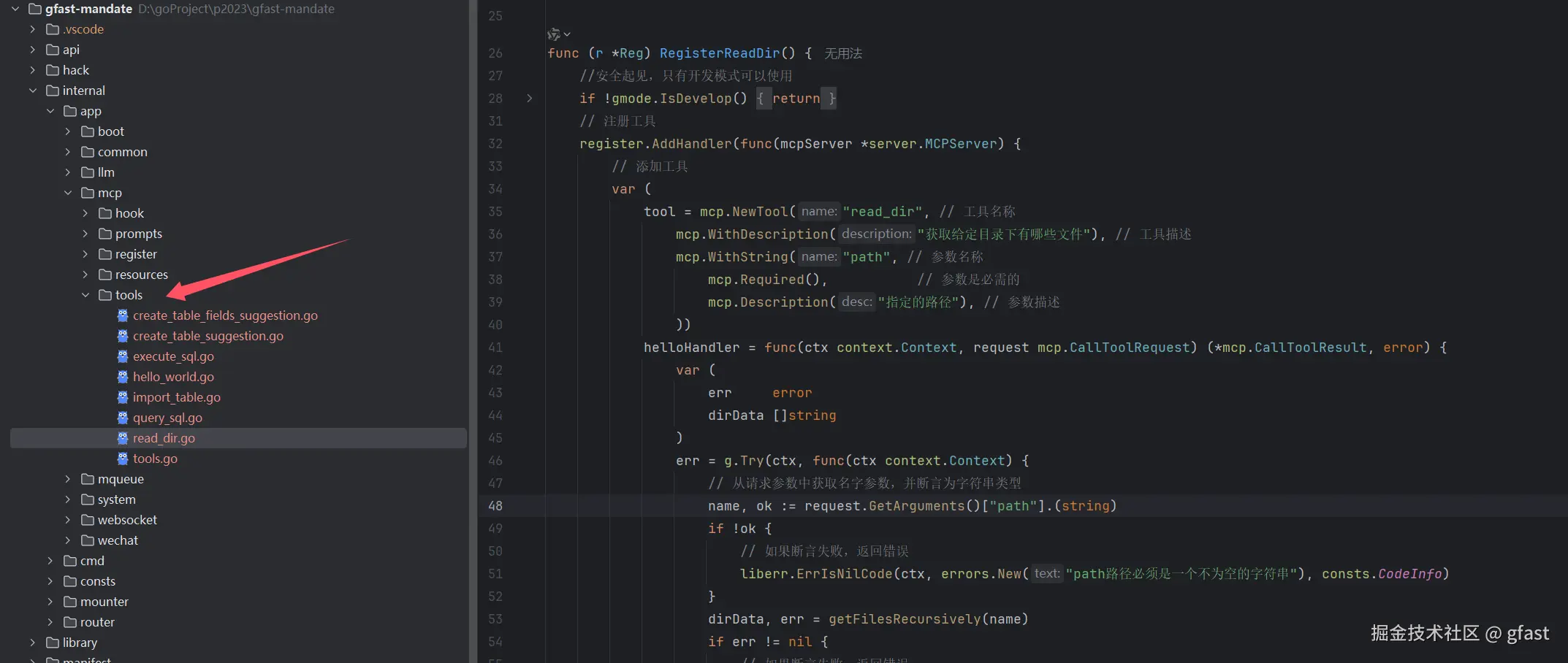Click the wechat folder icon
Viewport: 1568px width, 663px height.
click(88, 540)
